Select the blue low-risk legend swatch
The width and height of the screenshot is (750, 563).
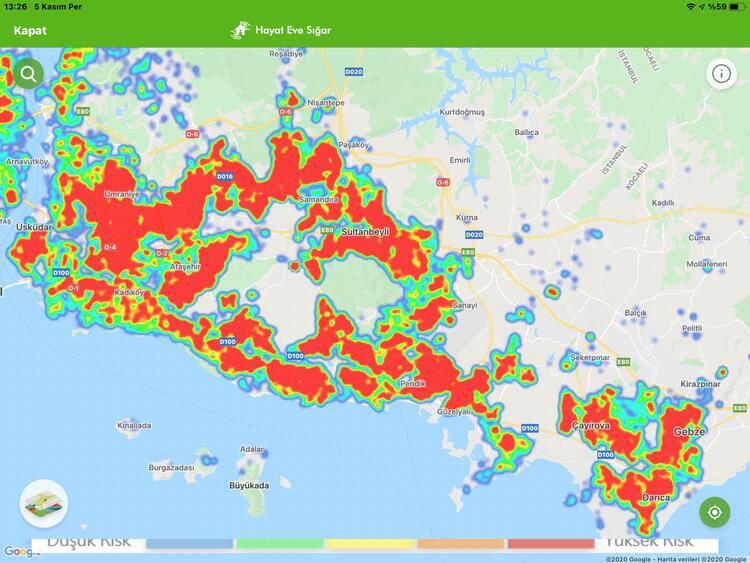tap(189, 544)
